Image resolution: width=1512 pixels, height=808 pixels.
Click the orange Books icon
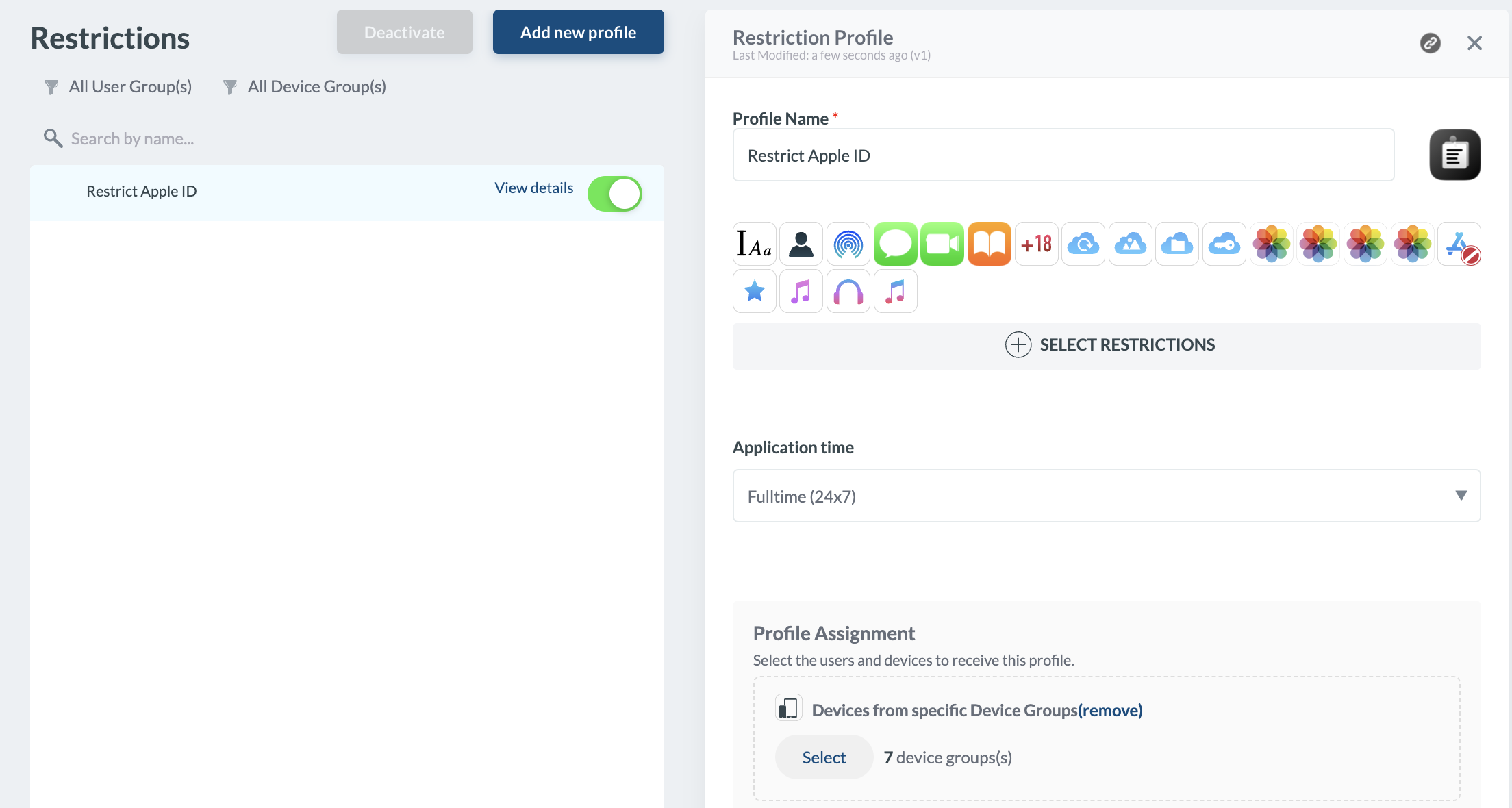[x=990, y=244]
